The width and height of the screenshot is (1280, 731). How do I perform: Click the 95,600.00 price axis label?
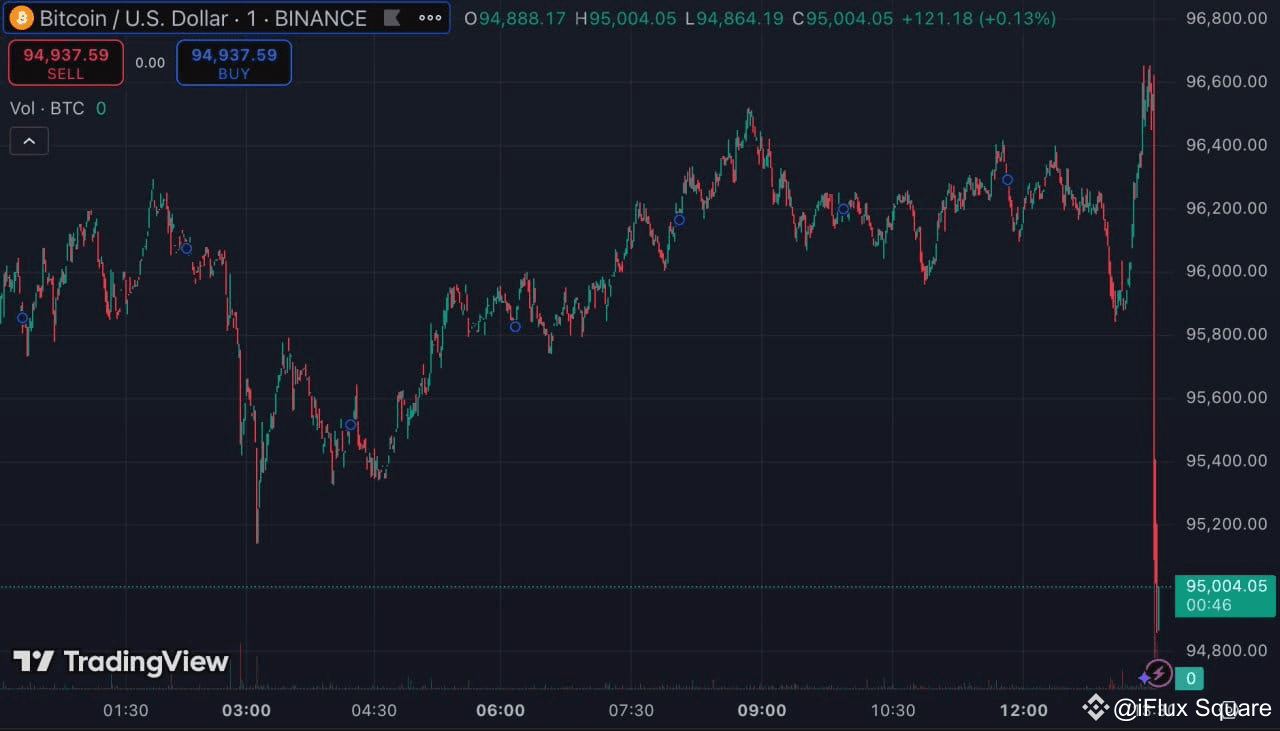[1226, 397]
